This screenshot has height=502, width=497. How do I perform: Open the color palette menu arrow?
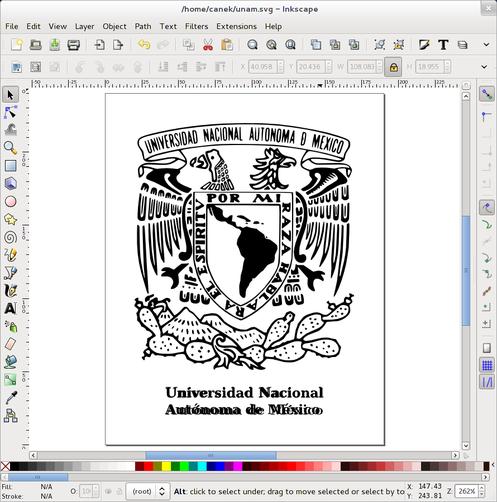pos(494,464)
